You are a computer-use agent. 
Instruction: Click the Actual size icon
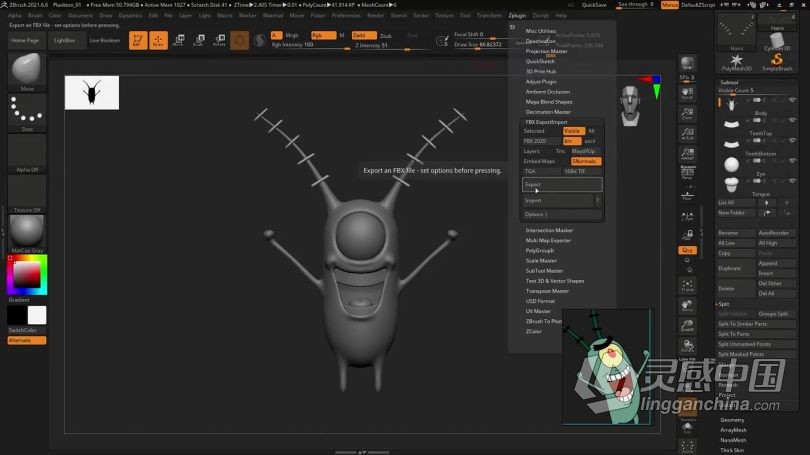pos(687,133)
